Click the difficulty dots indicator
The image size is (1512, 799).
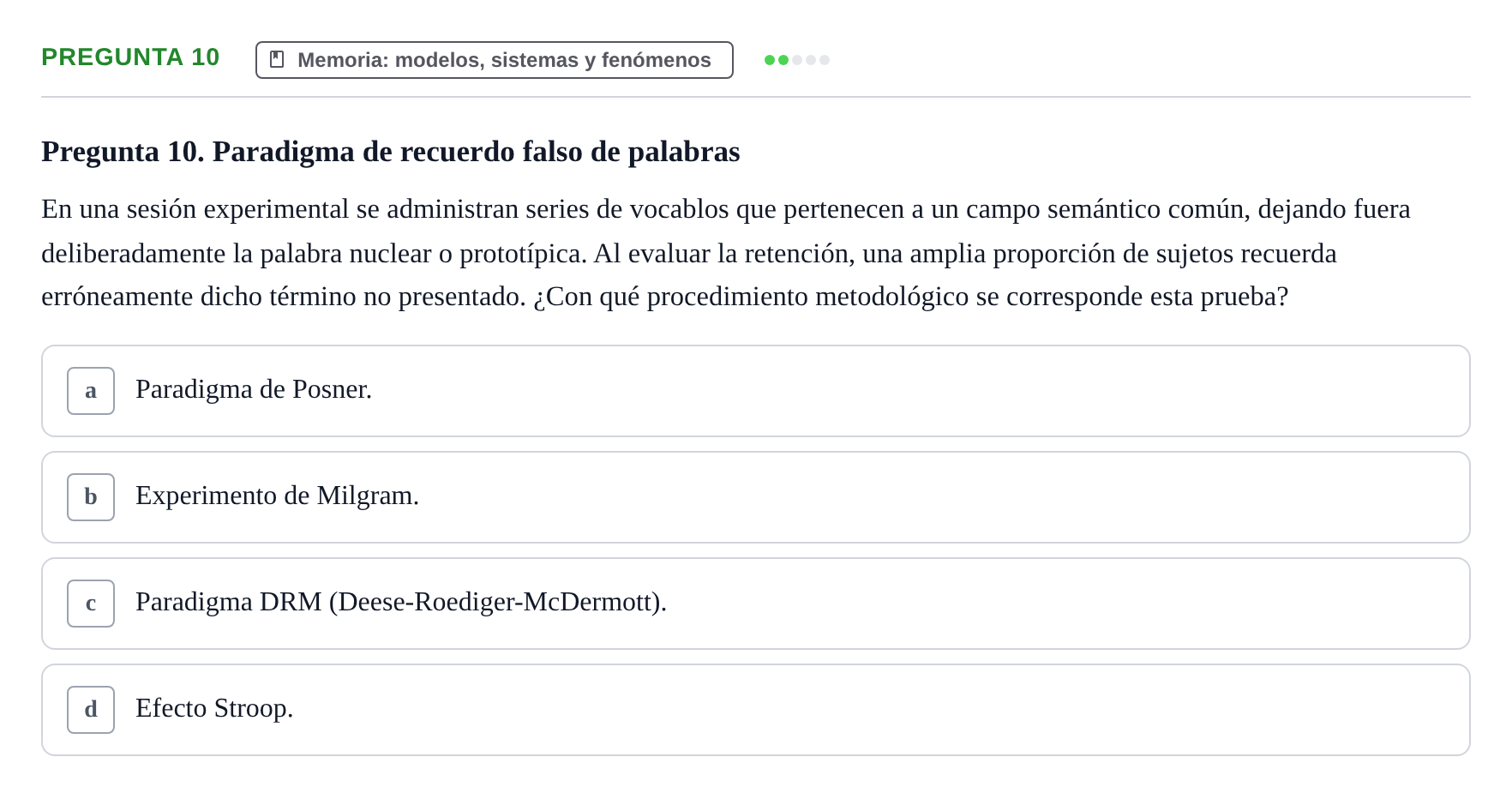tap(797, 60)
